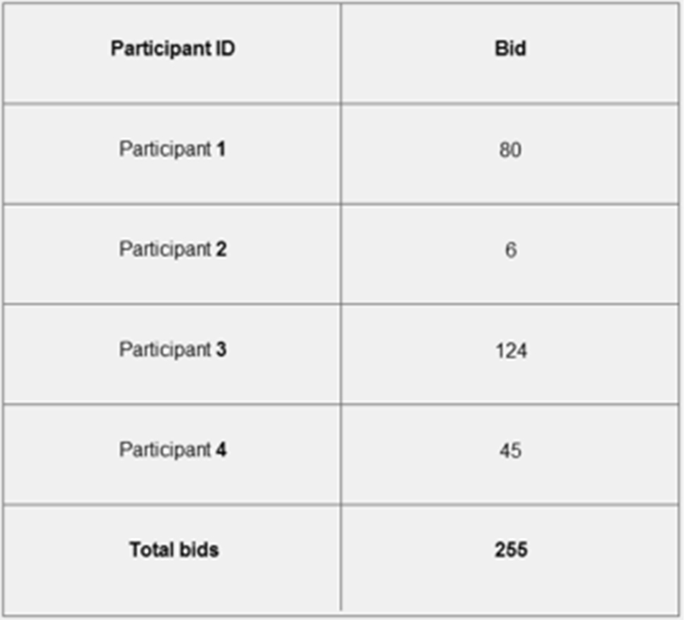The height and width of the screenshot is (620, 685).
Task: Click the word ID in the header
Action: [x=225, y=48]
